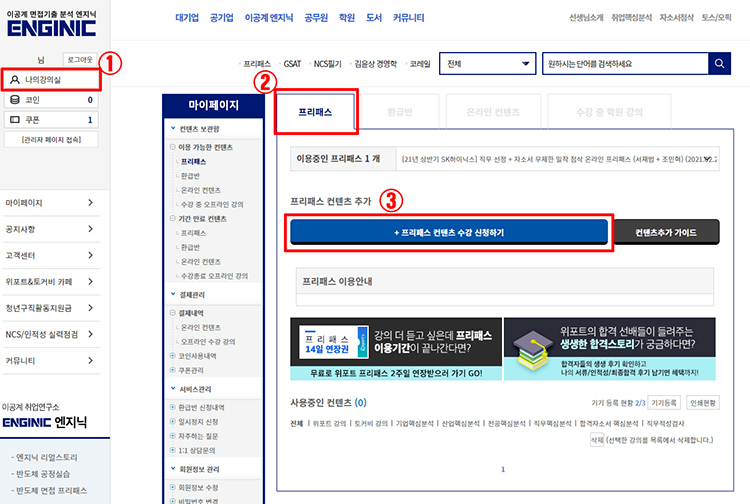Expand the 마이페이지 sidebar chevron

(x=90, y=203)
